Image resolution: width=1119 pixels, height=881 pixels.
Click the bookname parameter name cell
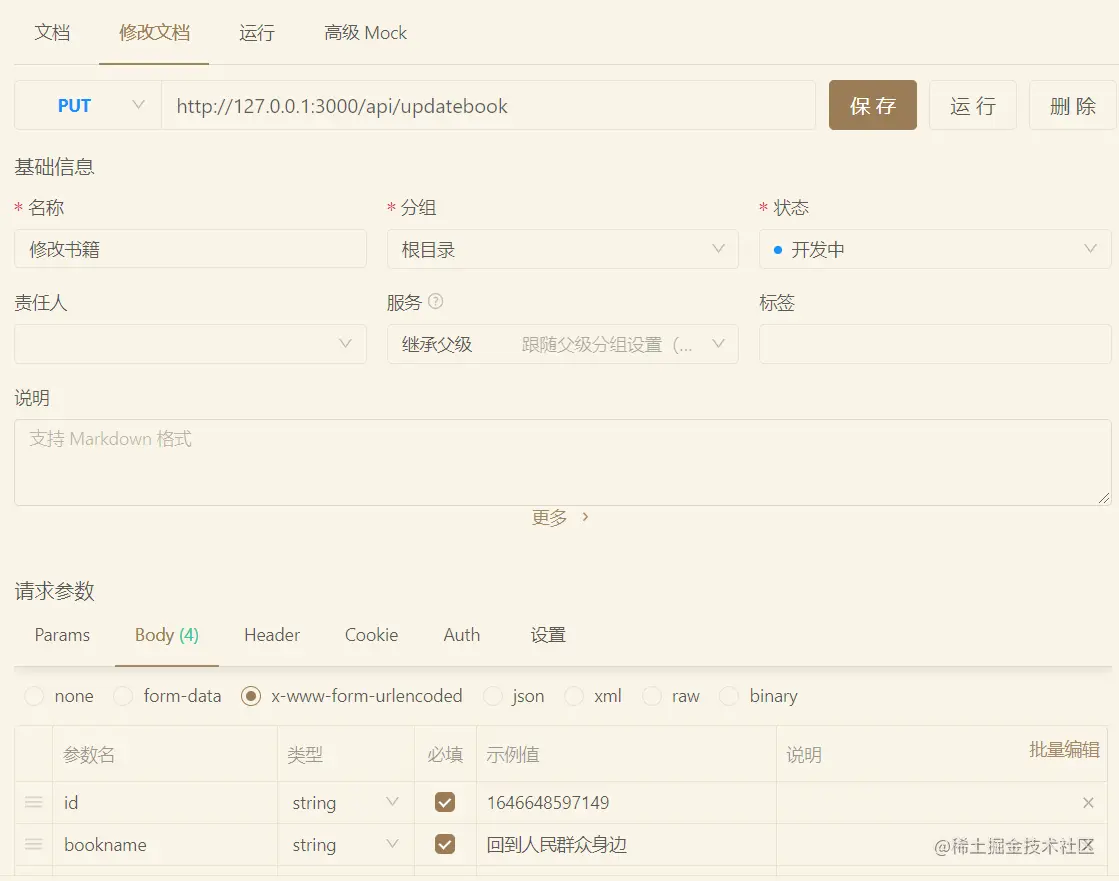click(165, 845)
